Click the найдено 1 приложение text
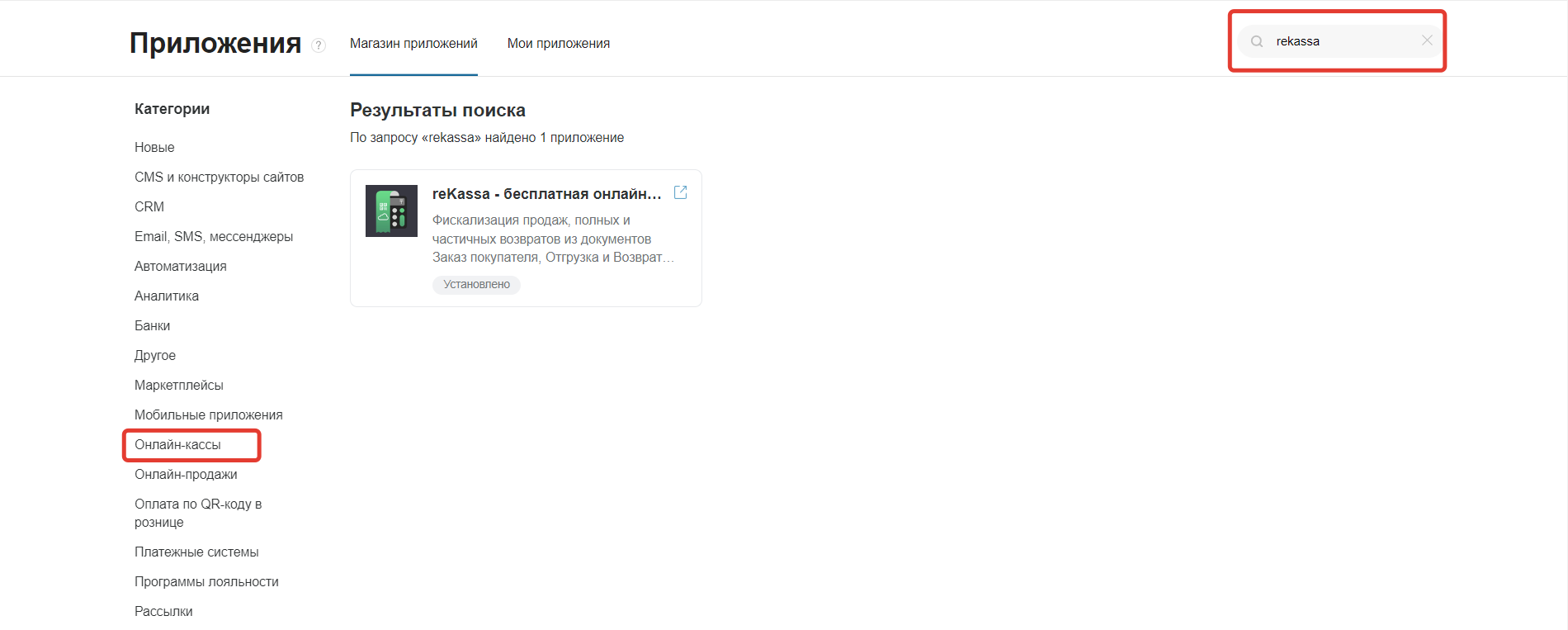The height and width of the screenshot is (630, 1568). click(x=554, y=137)
